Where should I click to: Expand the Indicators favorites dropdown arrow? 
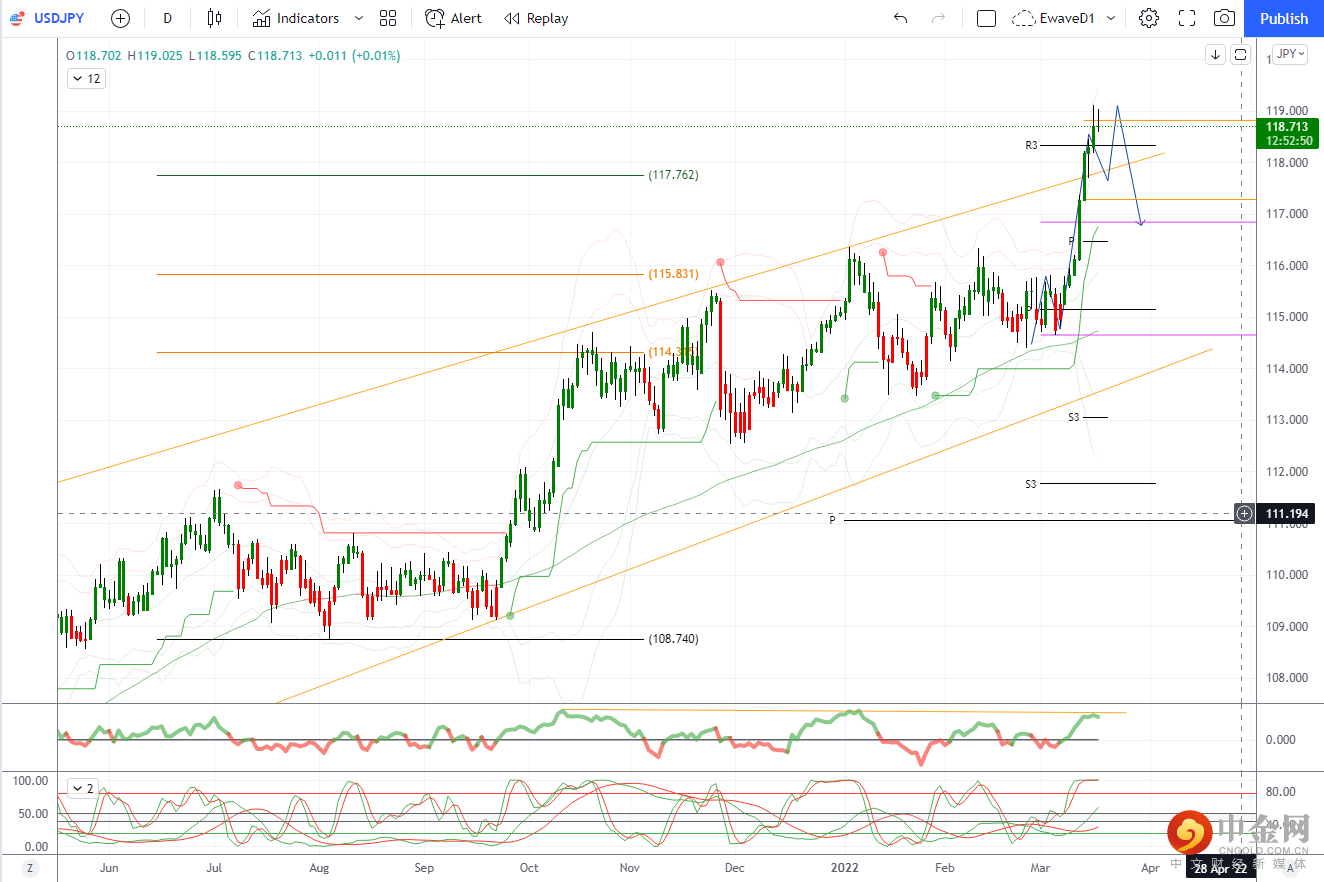click(359, 18)
